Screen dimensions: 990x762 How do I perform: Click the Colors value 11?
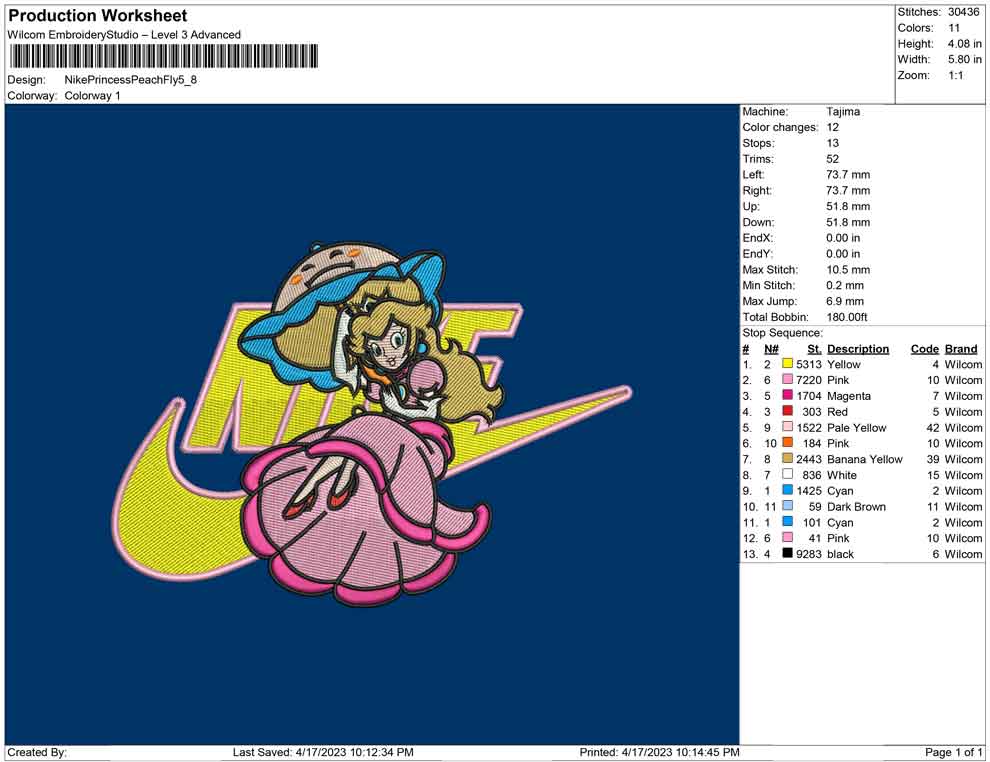tap(954, 28)
